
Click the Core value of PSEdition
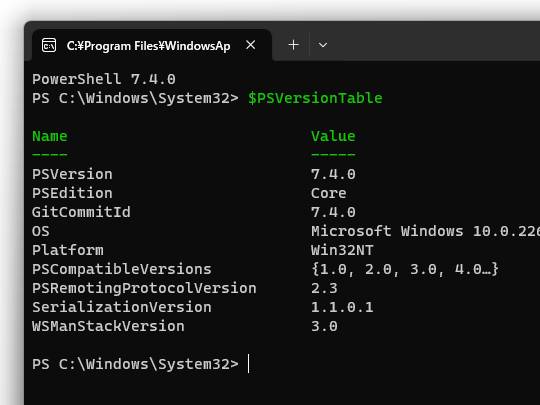tap(329, 193)
